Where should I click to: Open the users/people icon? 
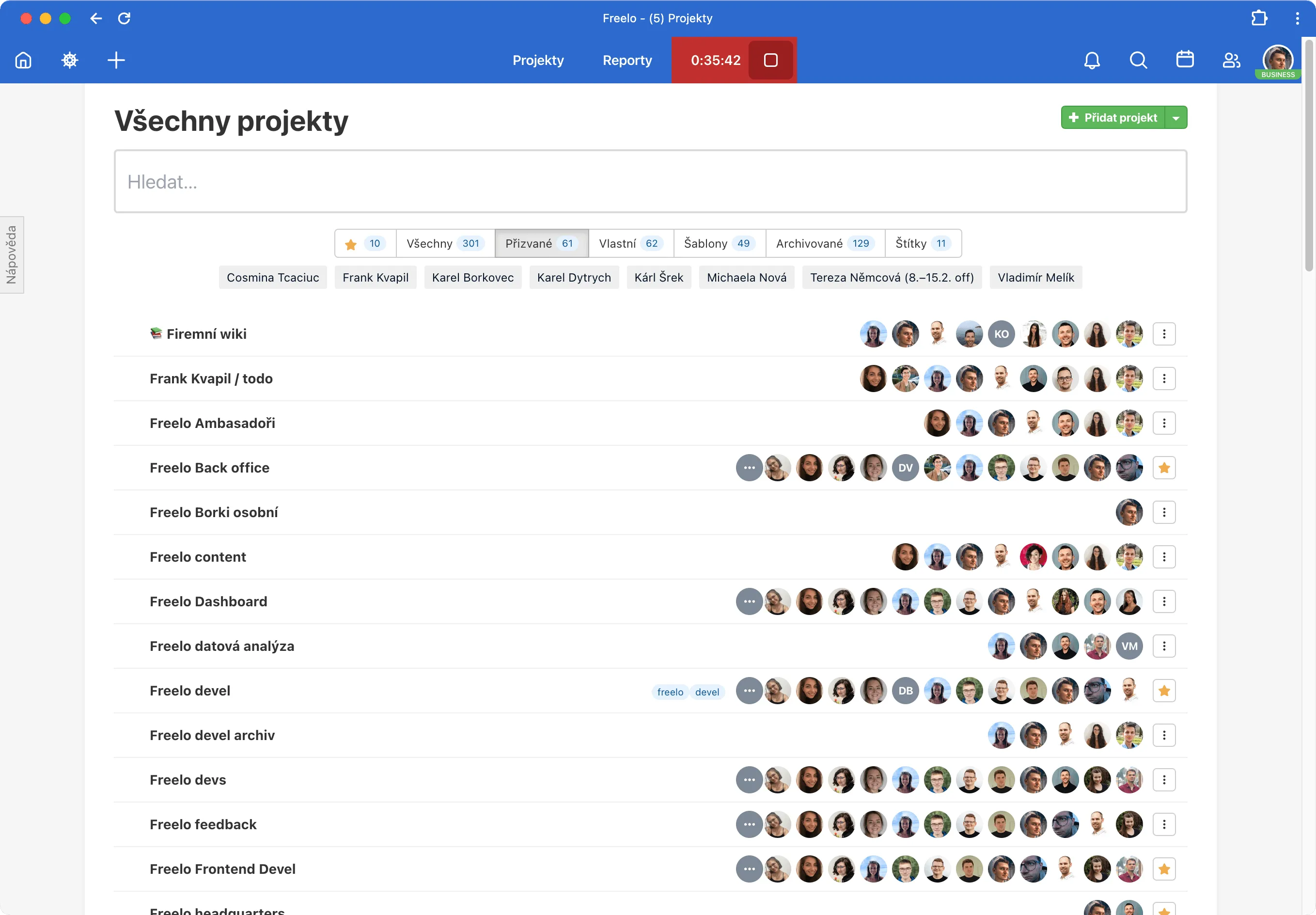click(1231, 60)
